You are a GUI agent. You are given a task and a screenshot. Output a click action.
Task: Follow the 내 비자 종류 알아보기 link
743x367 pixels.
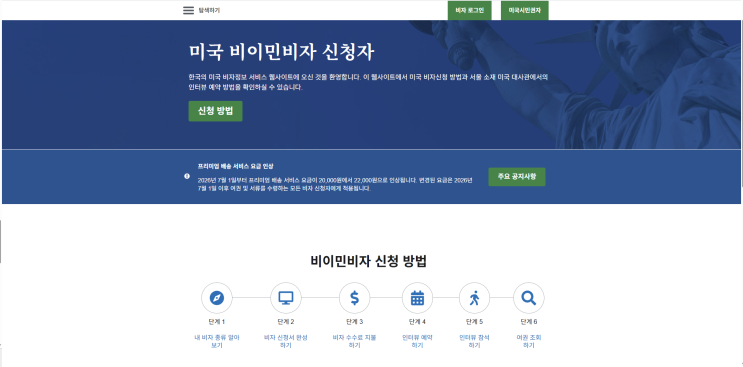coord(217,341)
